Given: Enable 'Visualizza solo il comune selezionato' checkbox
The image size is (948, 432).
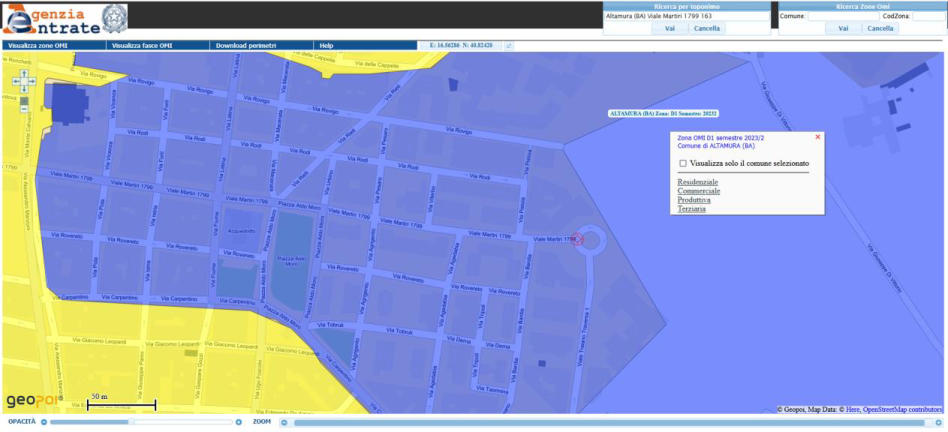Looking at the screenshot, I should point(682,163).
